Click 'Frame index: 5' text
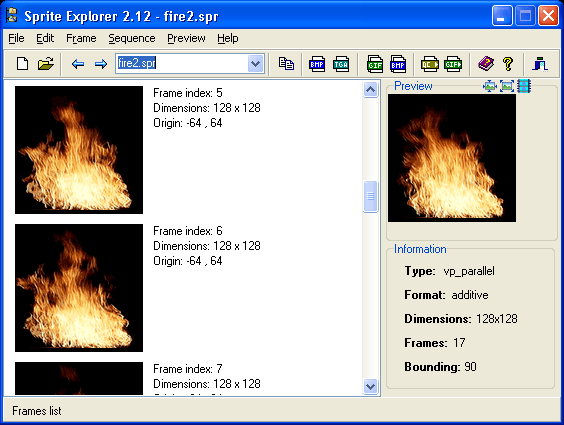This screenshot has height=425, width=564. point(188,93)
